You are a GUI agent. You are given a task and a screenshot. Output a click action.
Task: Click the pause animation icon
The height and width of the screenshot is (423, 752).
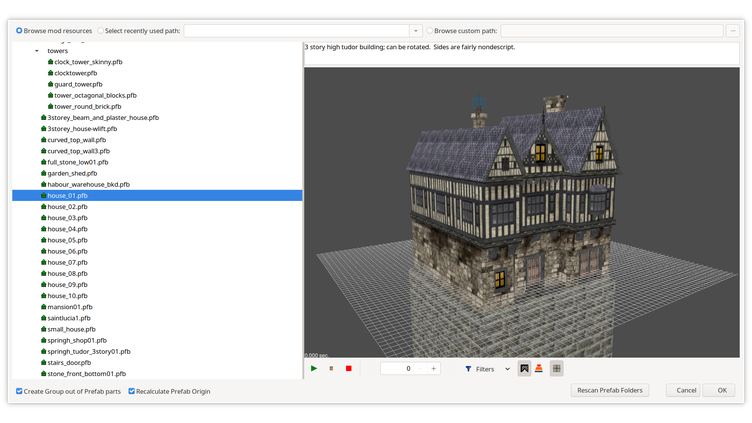click(x=331, y=369)
